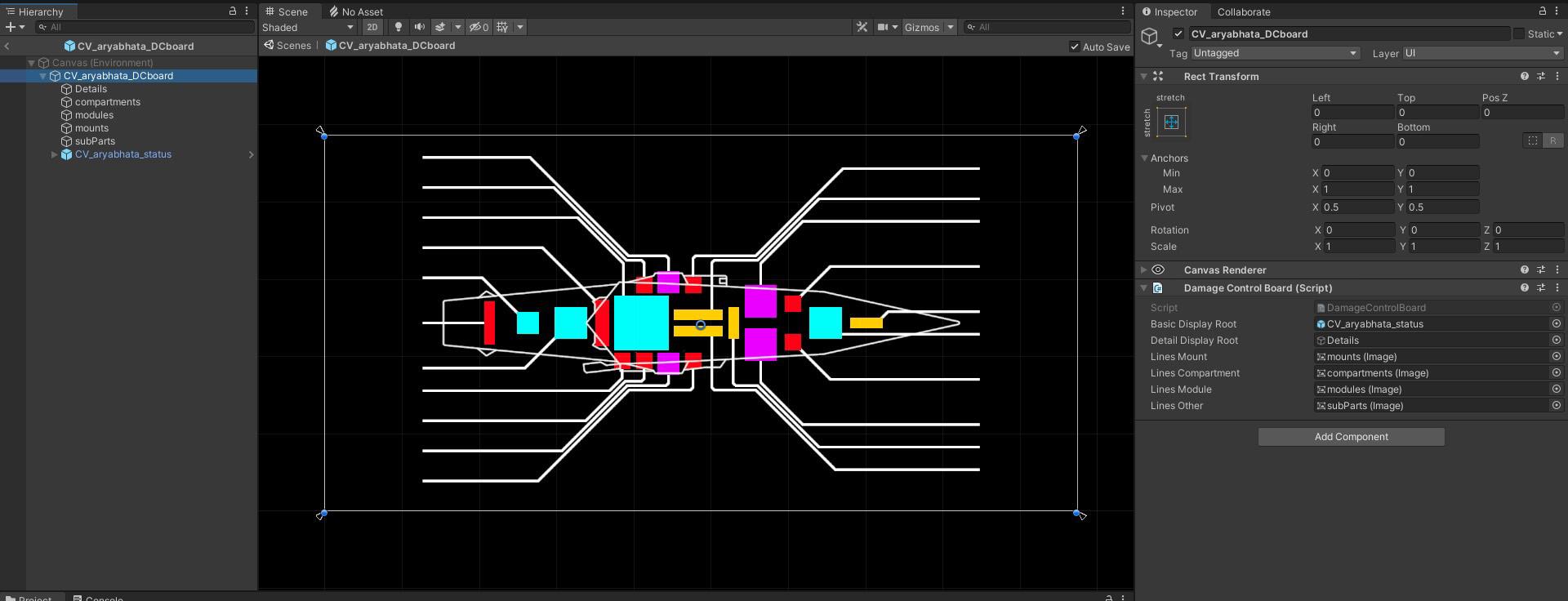
Task: Open Damage Control Board preset settings icon
Action: [x=1541, y=287]
